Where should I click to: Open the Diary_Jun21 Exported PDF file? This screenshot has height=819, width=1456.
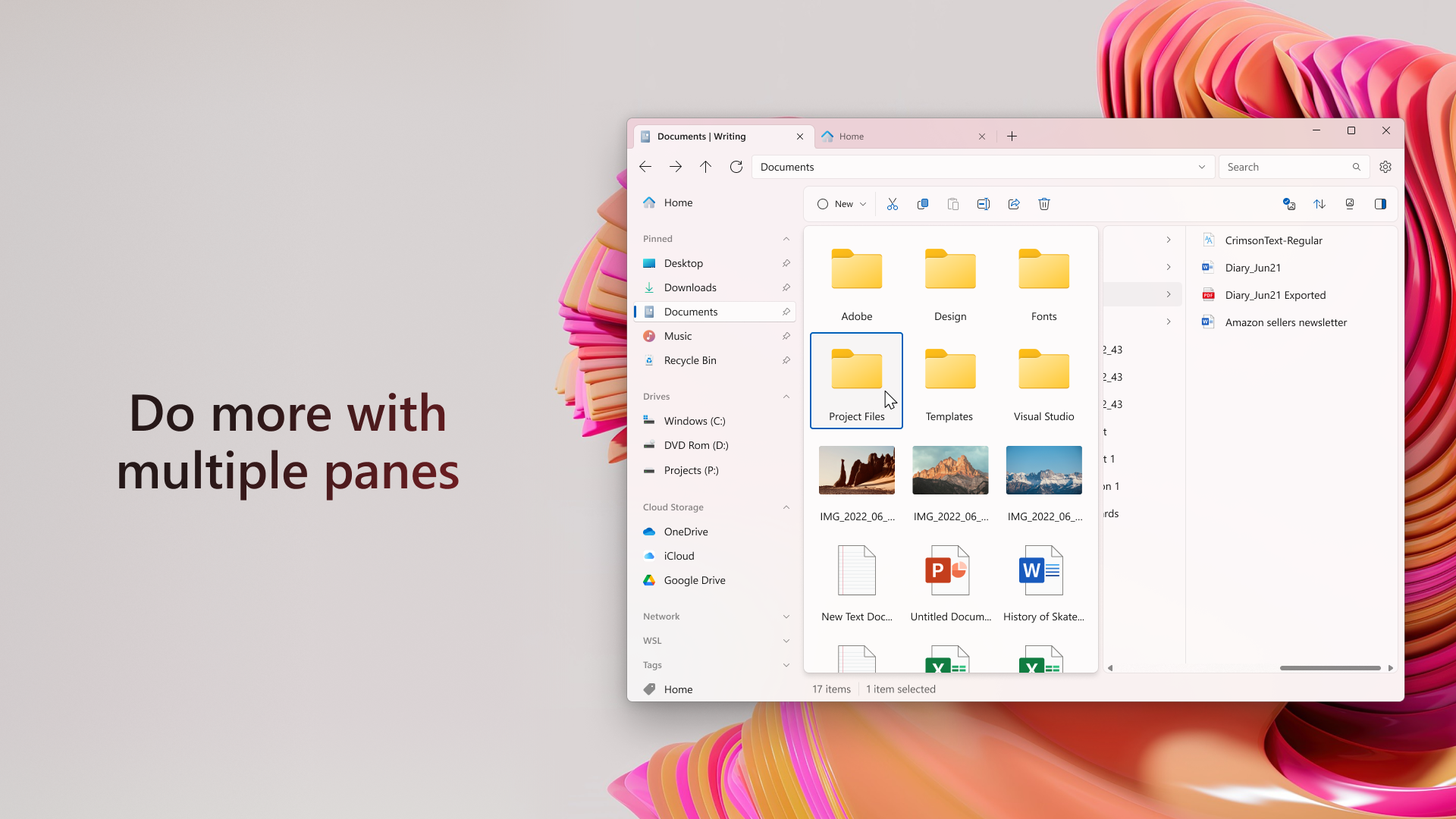1275,295
